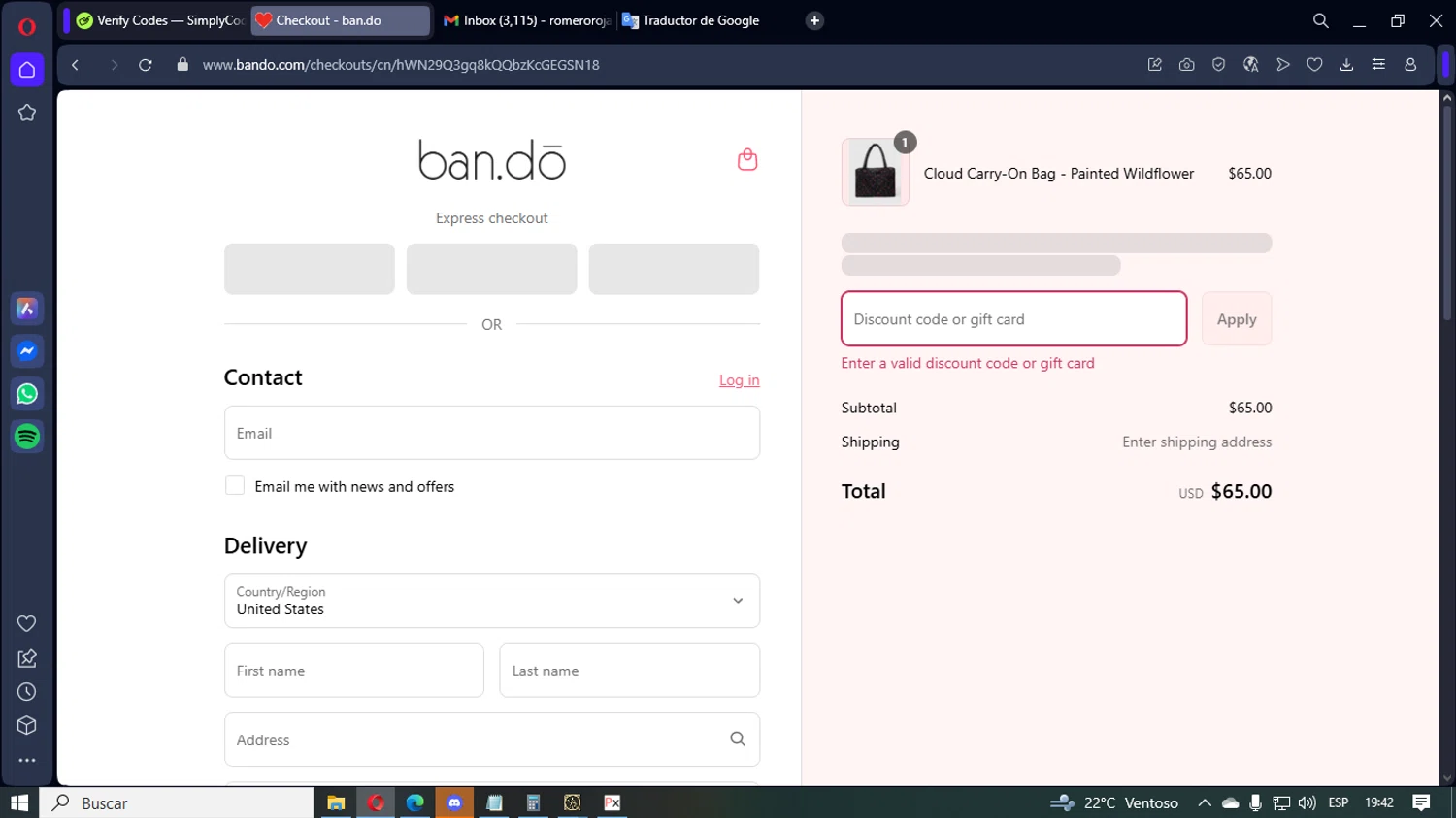The height and width of the screenshot is (818, 1456).
Task: Open Spotify in the Opera sidebar
Action: pyautogui.click(x=27, y=437)
